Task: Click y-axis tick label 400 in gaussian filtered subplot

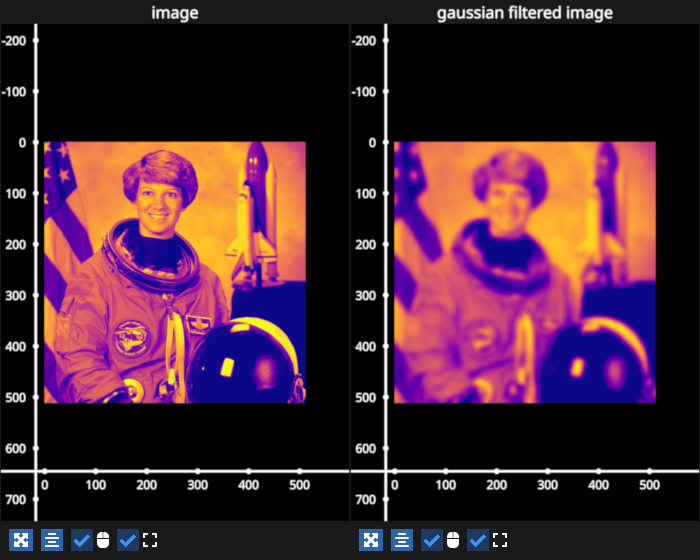Action: 366,347
